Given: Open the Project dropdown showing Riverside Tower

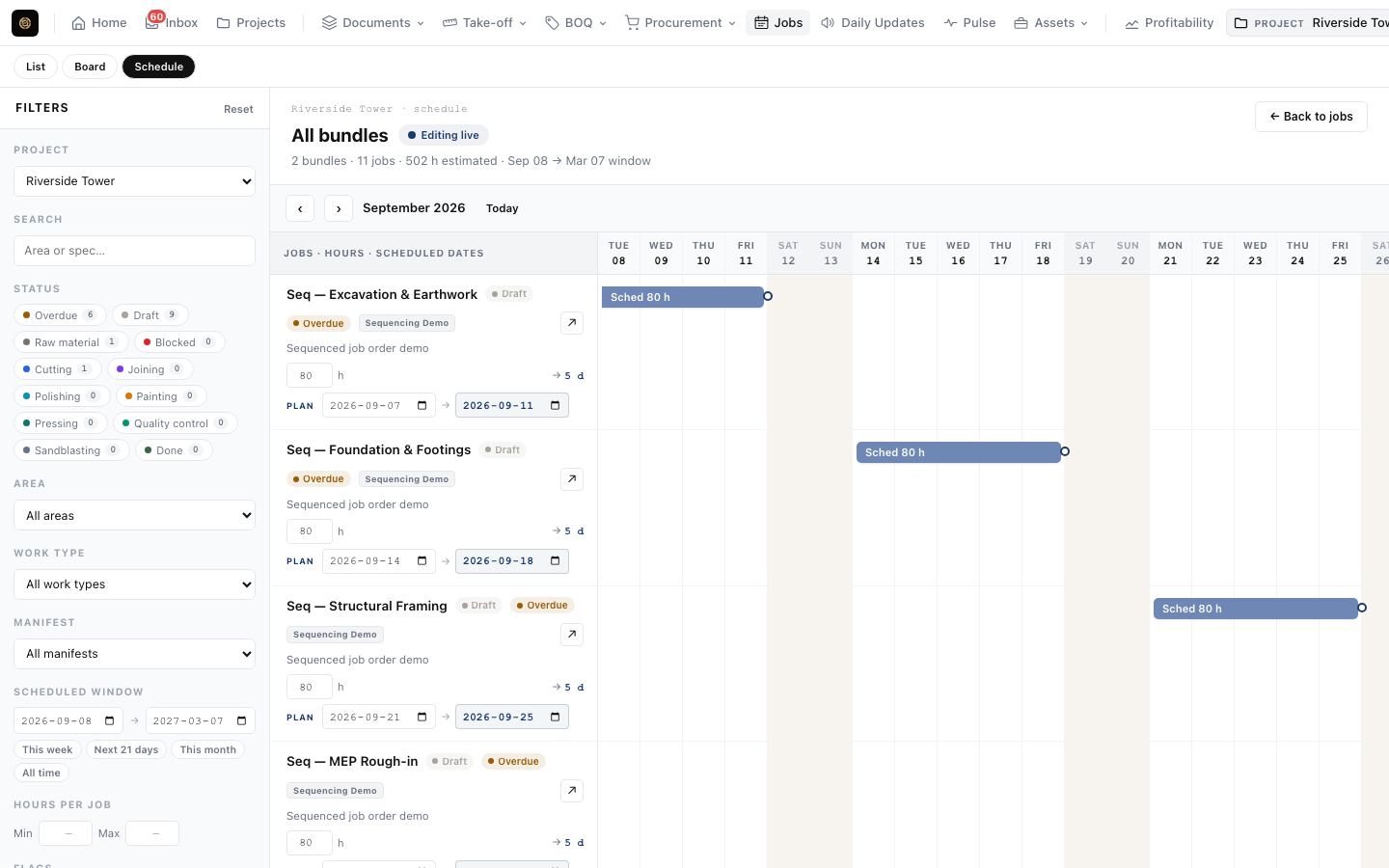Looking at the screenshot, I should (134, 181).
